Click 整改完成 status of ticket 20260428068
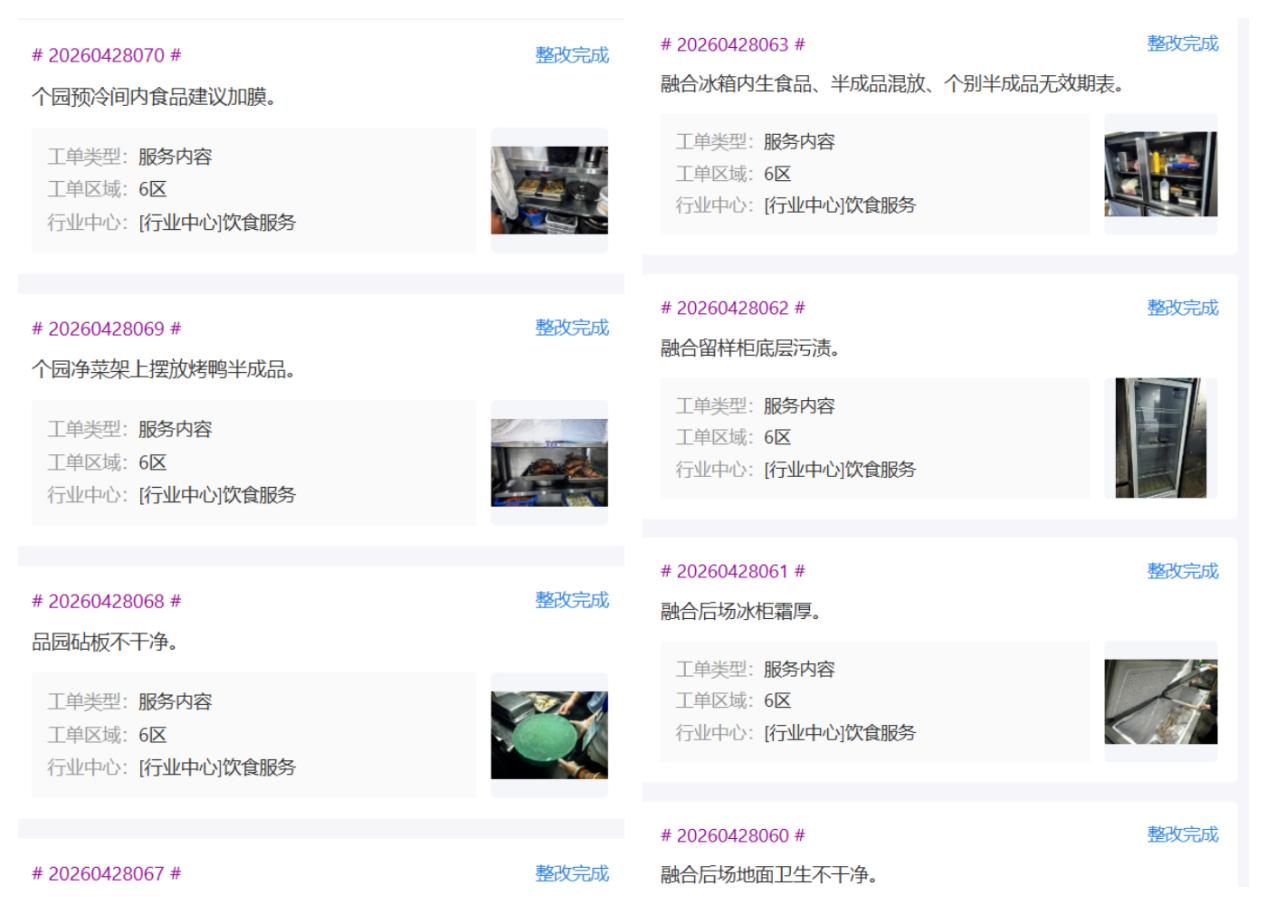This screenshot has height=905, width=1267. point(572,600)
